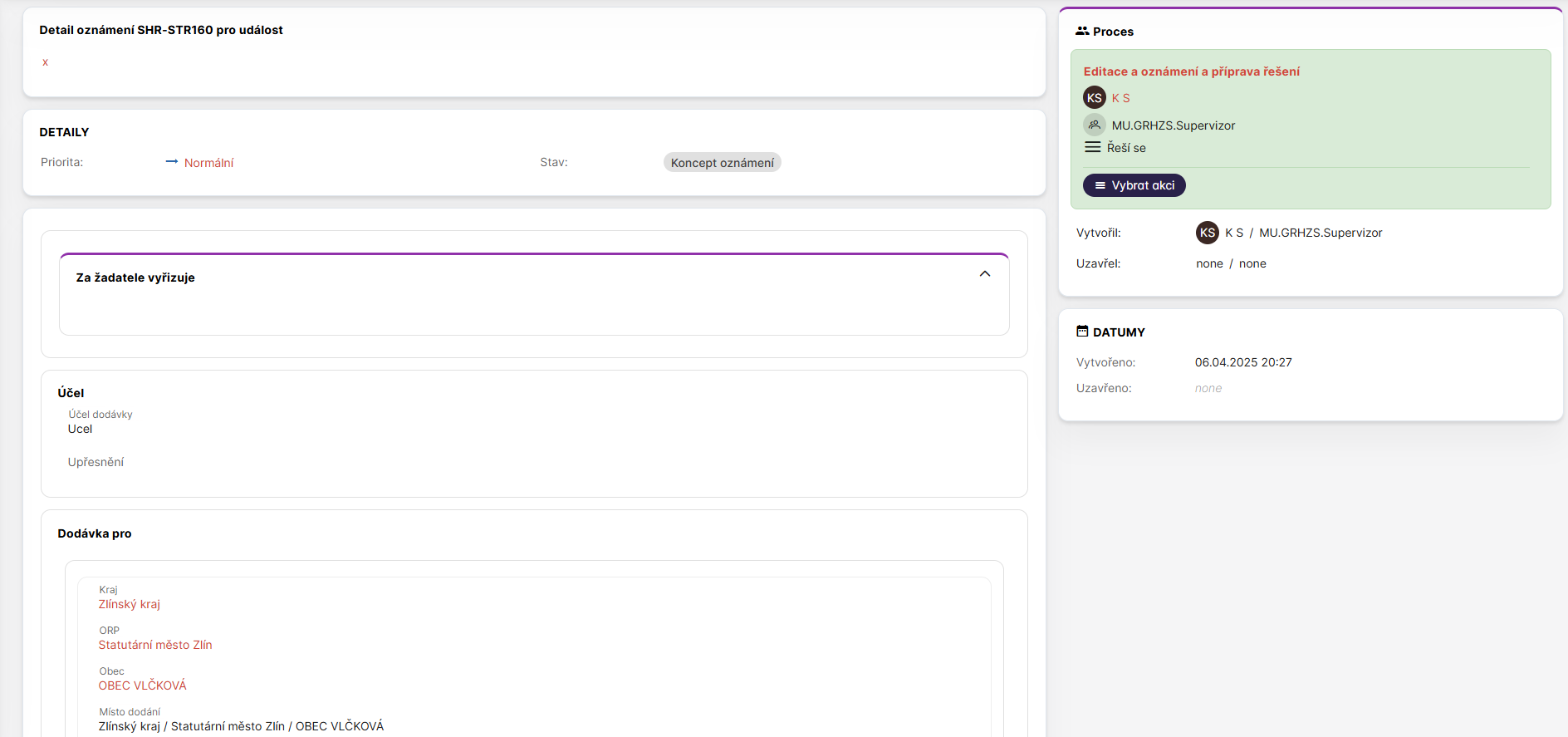The height and width of the screenshot is (737, 1568).
Task: Click the DATUMY calendar icon
Action: (x=1081, y=332)
